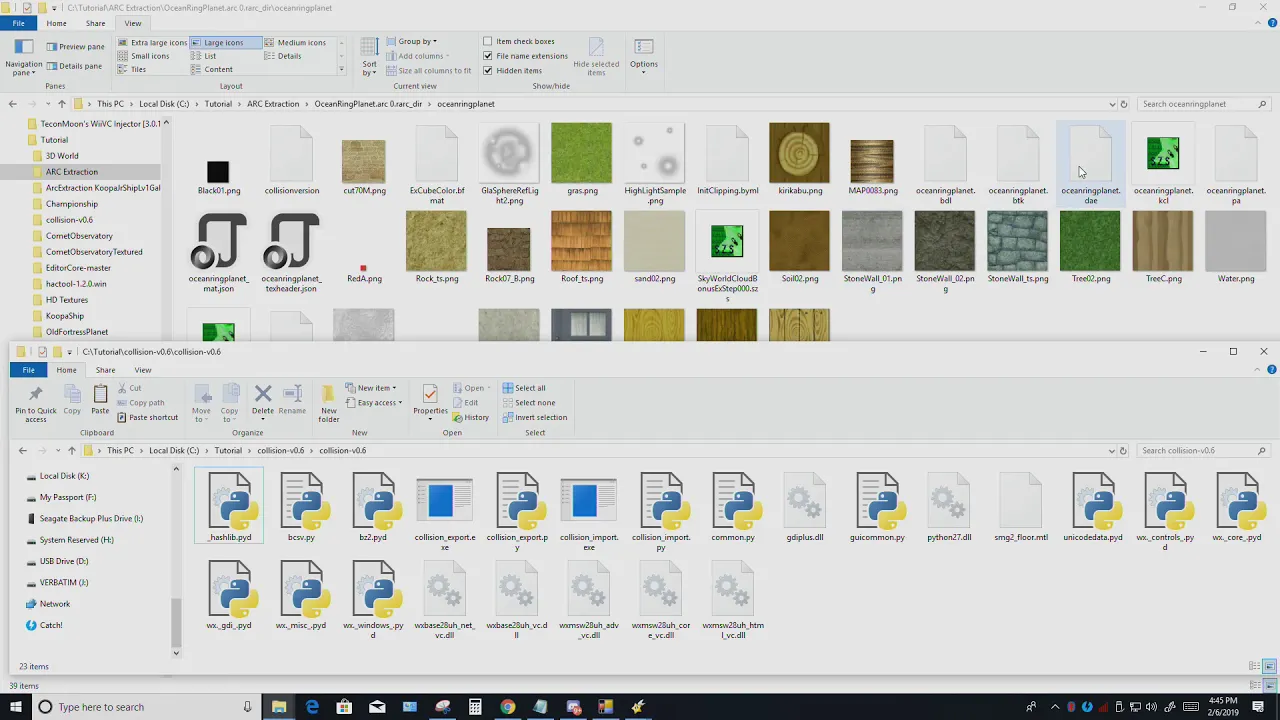
Task: Click the Tutorial breadcrumb in collision window
Action: pos(228,451)
